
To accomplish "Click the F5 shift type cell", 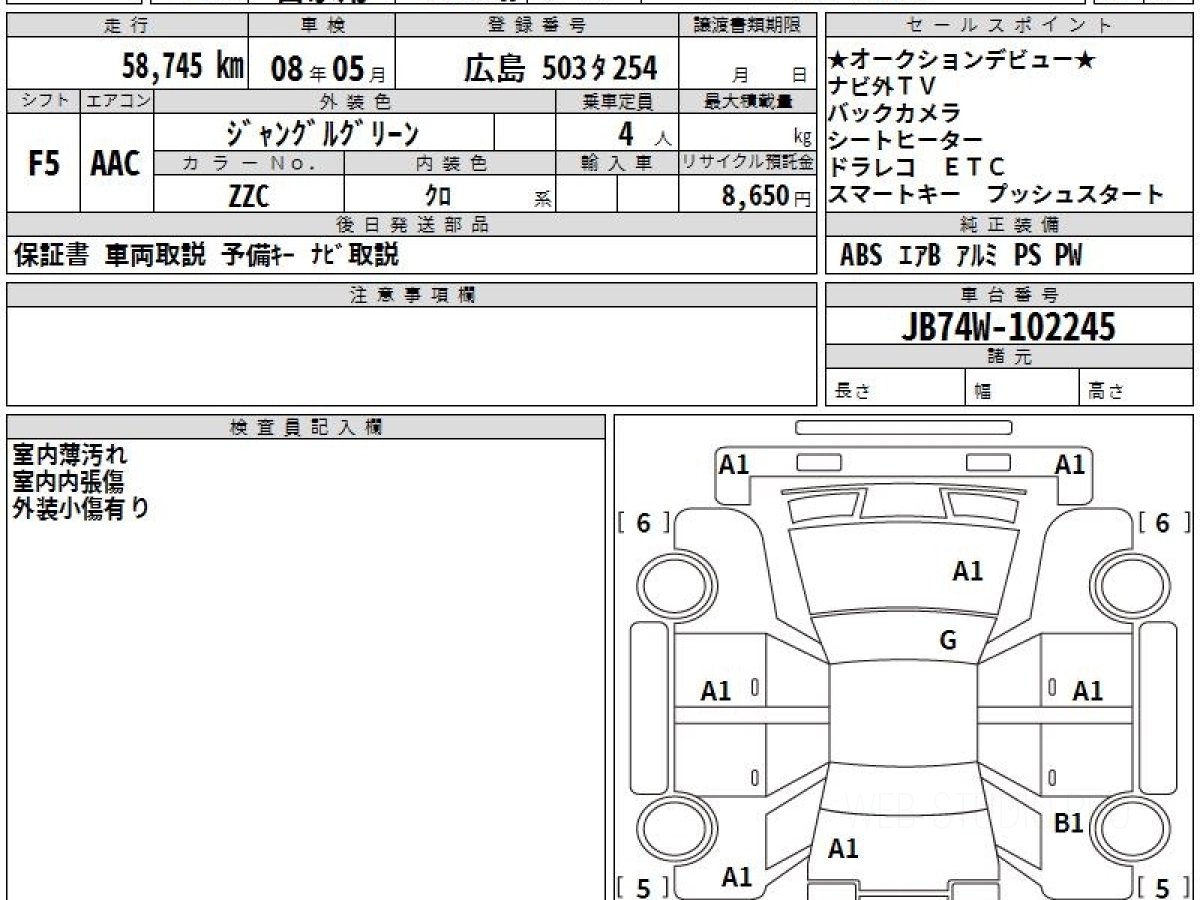I will pyautogui.click(x=43, y=164).
